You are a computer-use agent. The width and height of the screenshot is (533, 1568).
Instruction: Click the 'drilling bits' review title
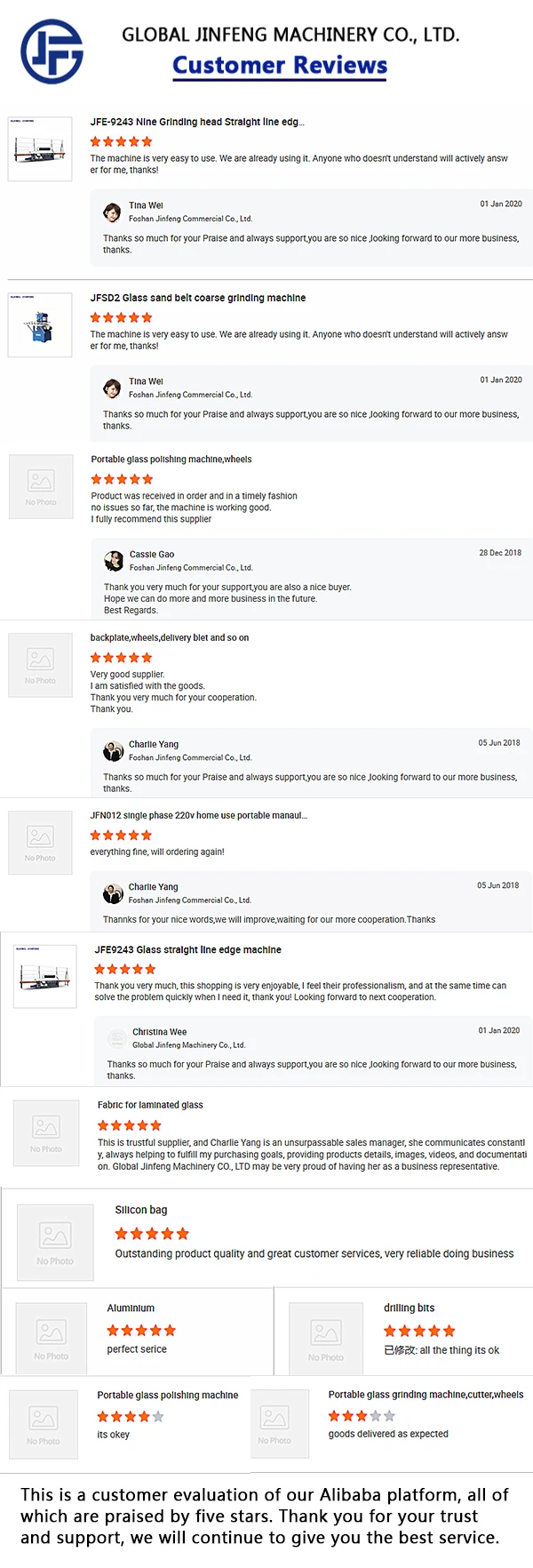click(x=409, y=1308)
